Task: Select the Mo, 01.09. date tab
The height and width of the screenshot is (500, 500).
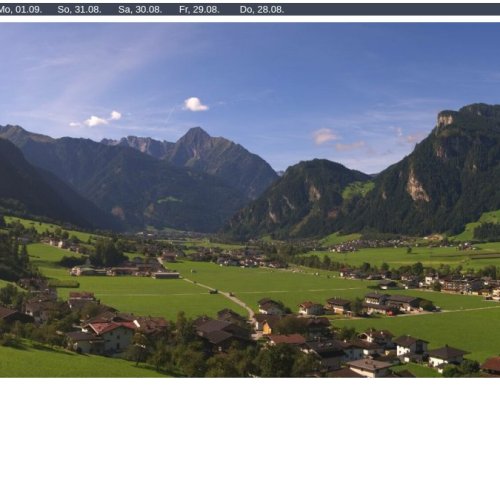Action: [20, 10]
